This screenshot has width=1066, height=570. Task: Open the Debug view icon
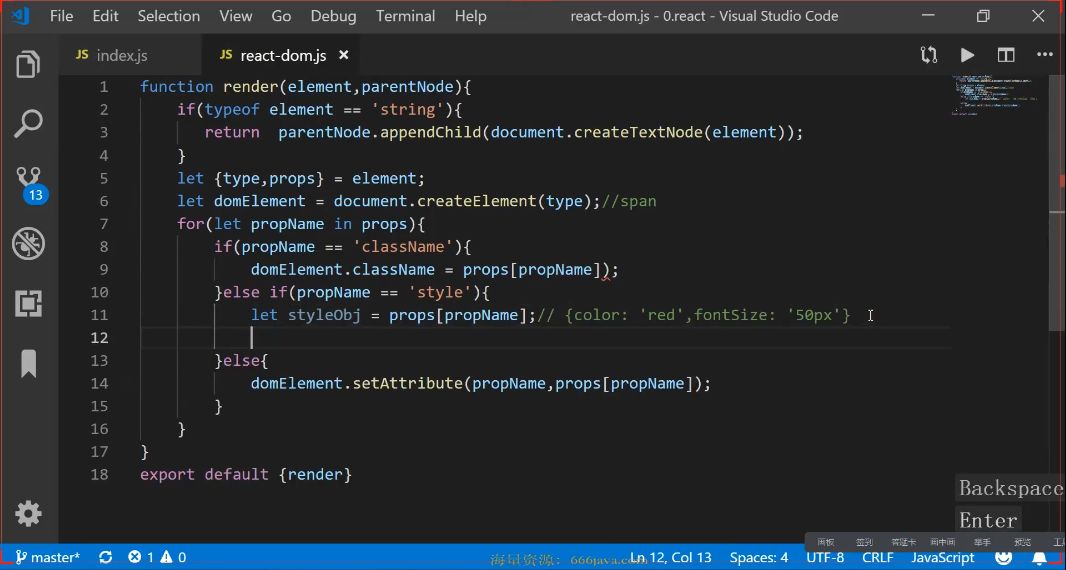[x=28, y=243]
